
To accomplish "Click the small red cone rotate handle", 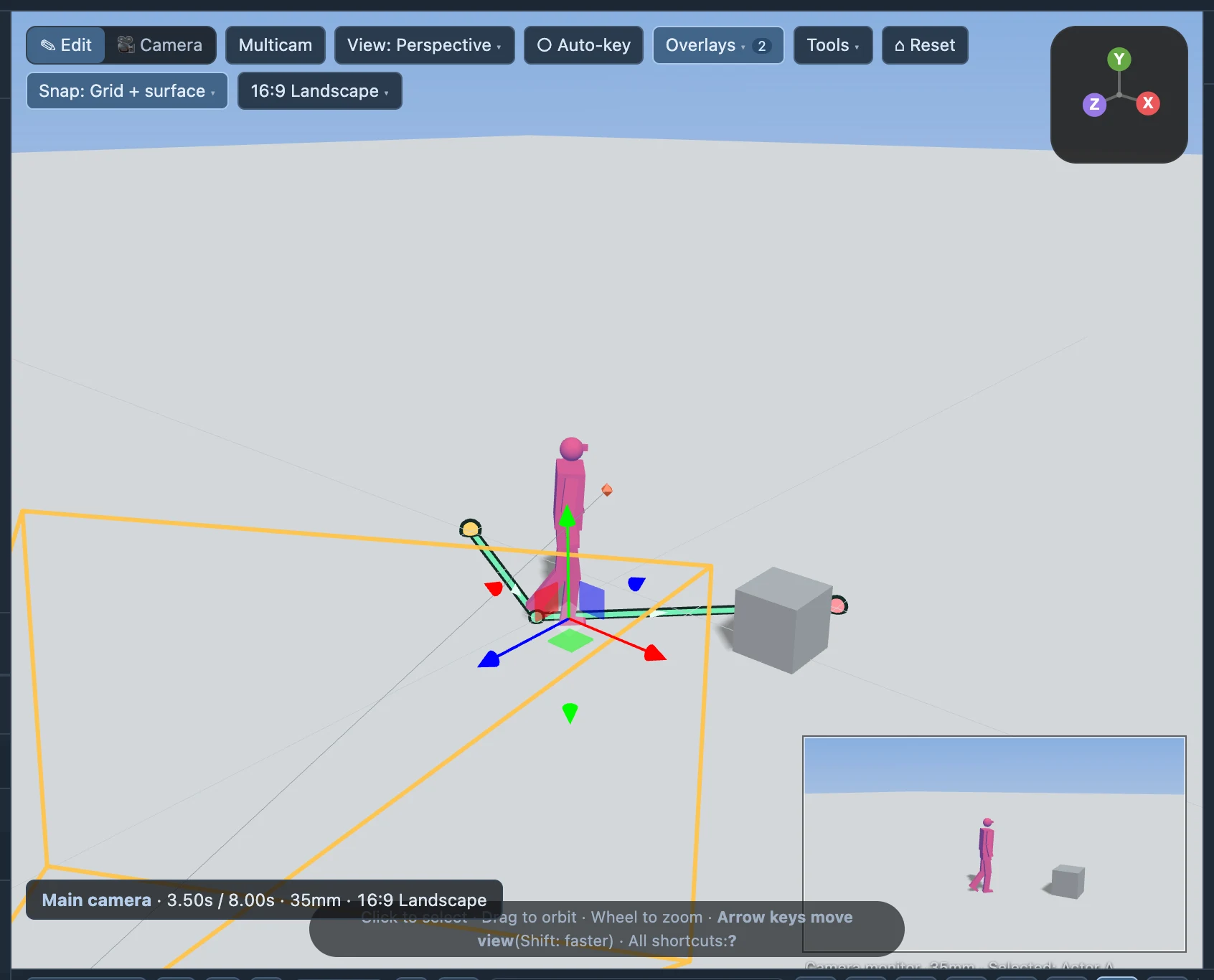I will tap(494, 588).
